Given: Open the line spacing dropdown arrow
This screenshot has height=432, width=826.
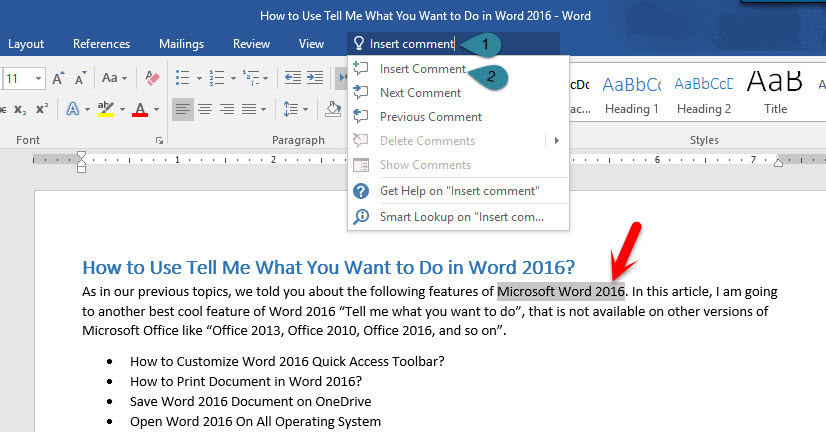Looking at the screenshot, I should (305, 110).
